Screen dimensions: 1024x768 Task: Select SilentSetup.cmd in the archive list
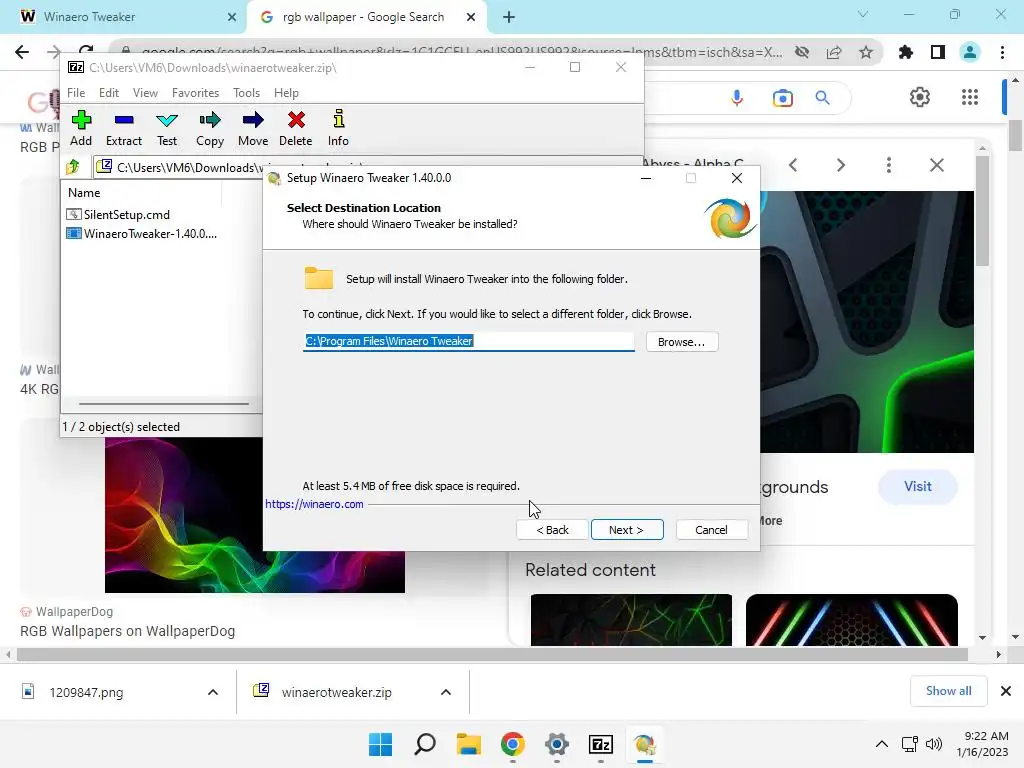point(119,214)
